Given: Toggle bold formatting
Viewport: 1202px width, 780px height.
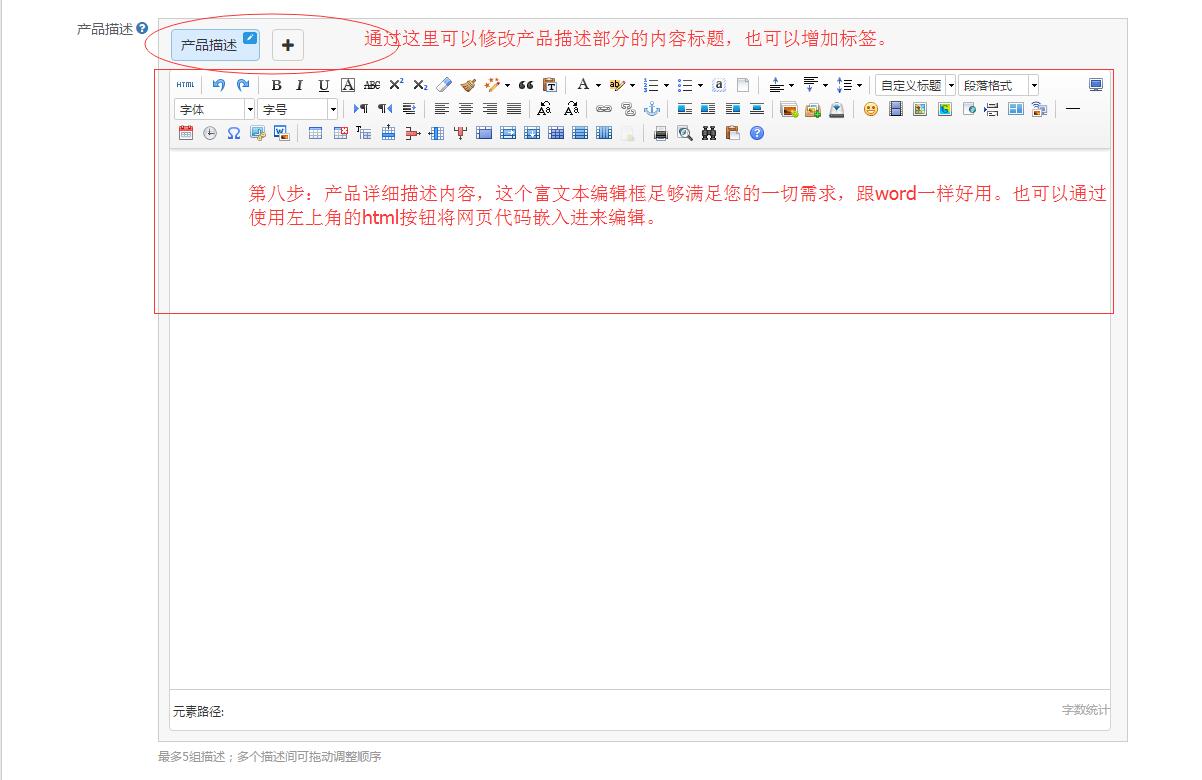Looking at the screenshot, I should tap(276, 85).
